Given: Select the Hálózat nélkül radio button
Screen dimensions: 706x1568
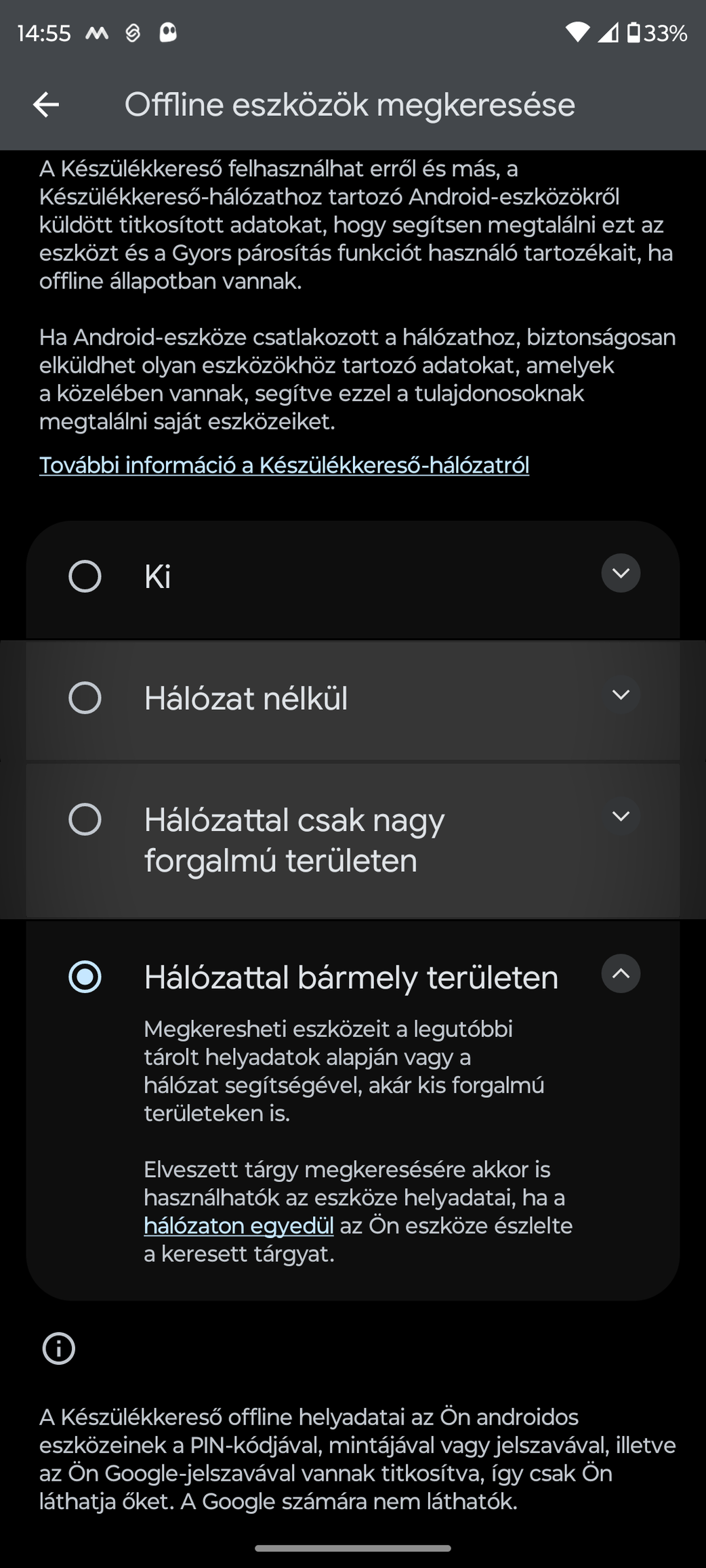Looking at the screenshot, I should point(85,698).
